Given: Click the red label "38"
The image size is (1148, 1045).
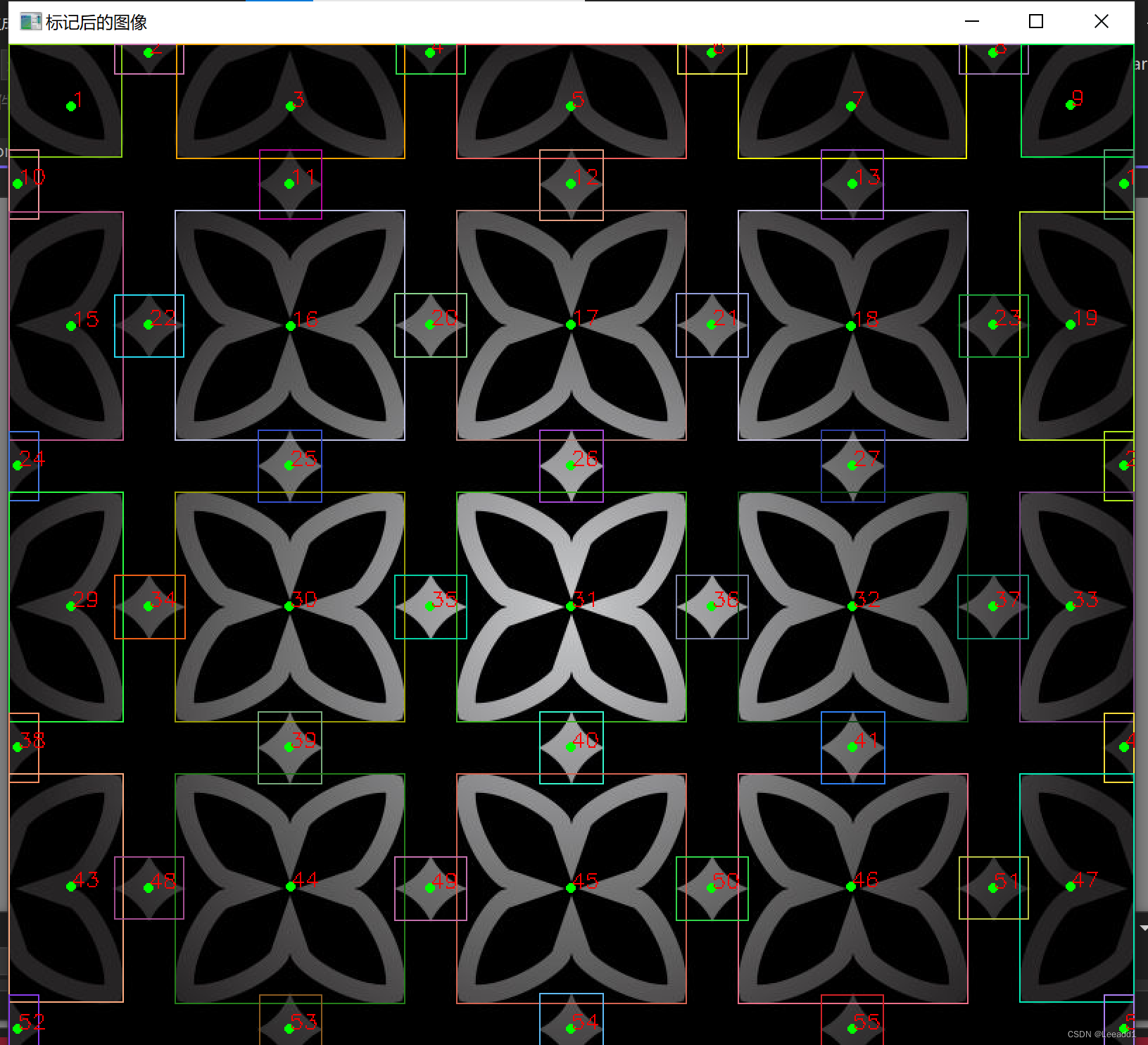Looking at the screenshot, I should pos(32,740).
